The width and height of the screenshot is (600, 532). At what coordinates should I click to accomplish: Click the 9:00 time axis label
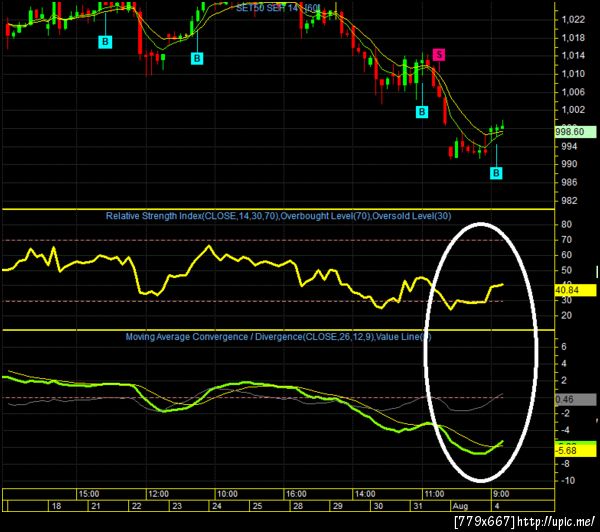tap(501, 494)
